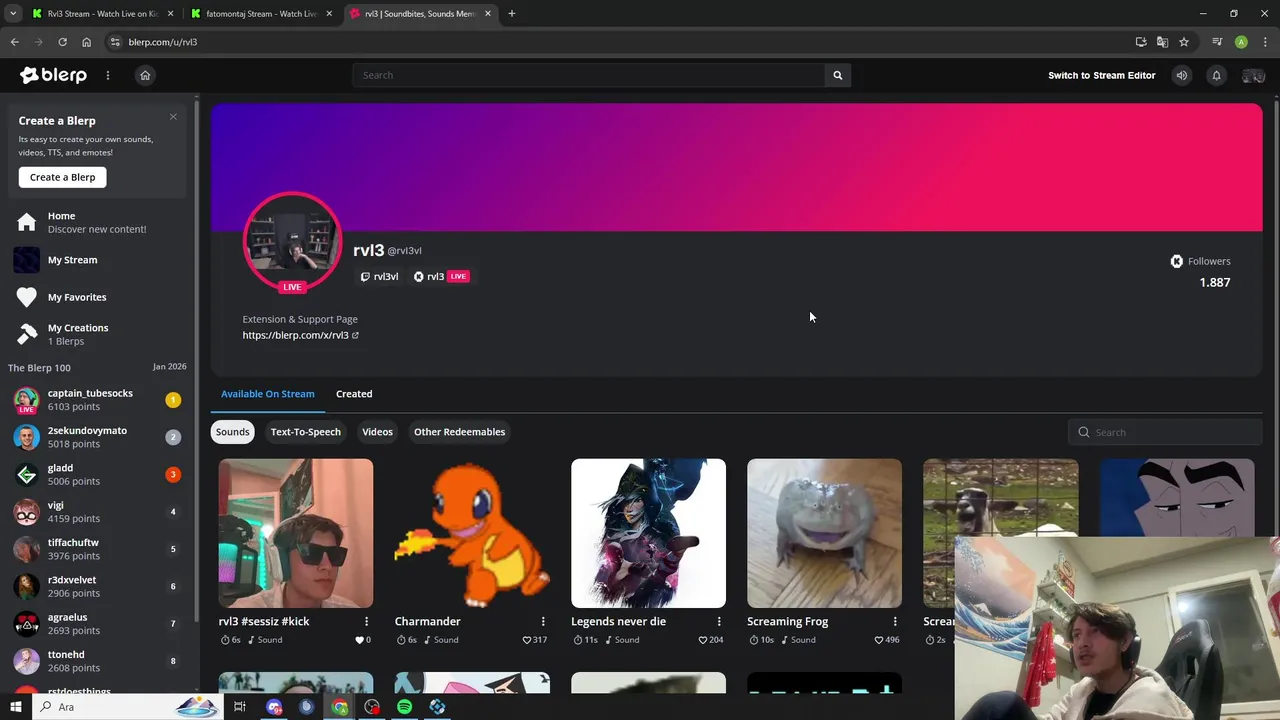
Task: Open a new browser tab
Action: pyautogui.click(x=511, y=14)
